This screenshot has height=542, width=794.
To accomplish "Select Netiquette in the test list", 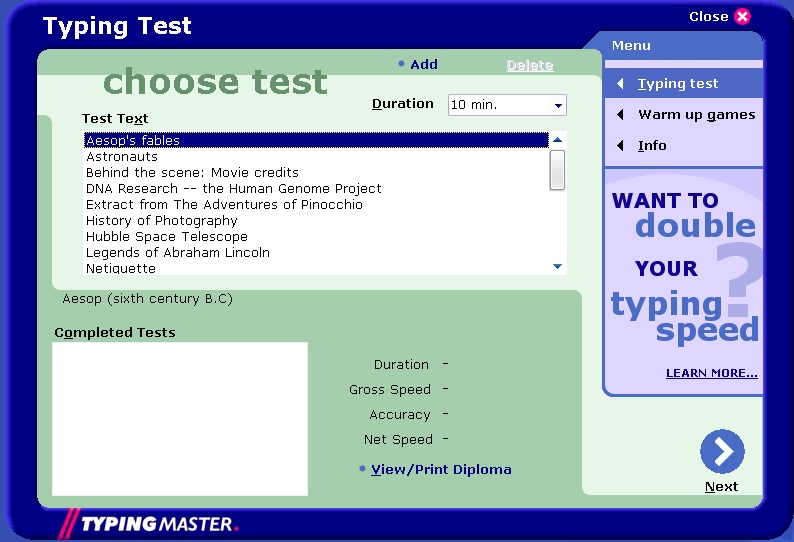I will (x=316, y=268).
